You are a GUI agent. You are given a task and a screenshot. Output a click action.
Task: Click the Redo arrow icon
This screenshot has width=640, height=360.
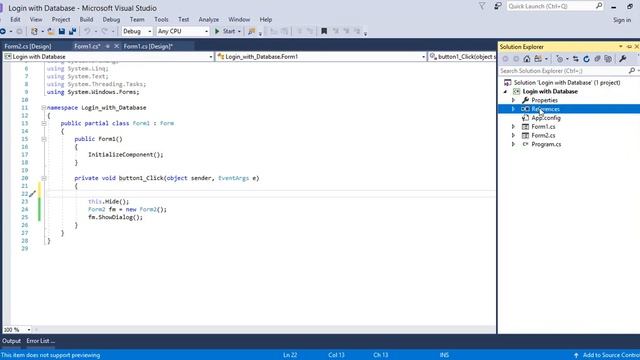104,31
